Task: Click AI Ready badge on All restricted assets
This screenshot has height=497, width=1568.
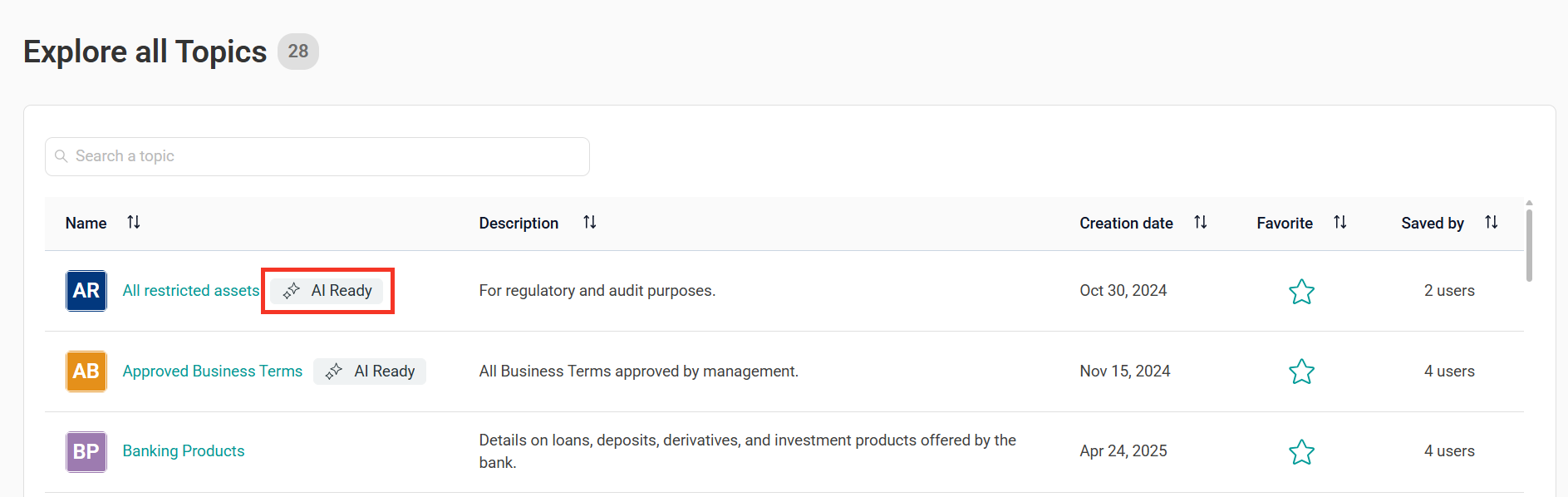Action: [327, 291]
